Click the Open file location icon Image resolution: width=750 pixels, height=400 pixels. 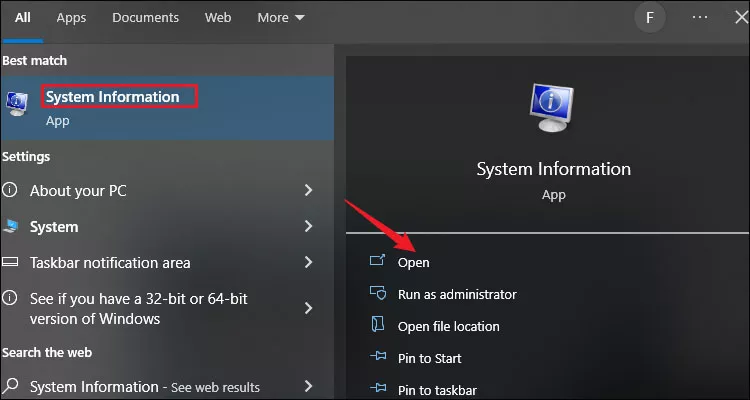coord(377,324)
